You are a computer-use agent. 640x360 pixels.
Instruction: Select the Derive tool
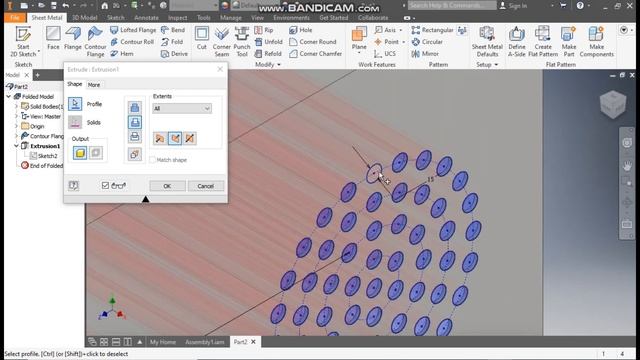tap(174, 53)
